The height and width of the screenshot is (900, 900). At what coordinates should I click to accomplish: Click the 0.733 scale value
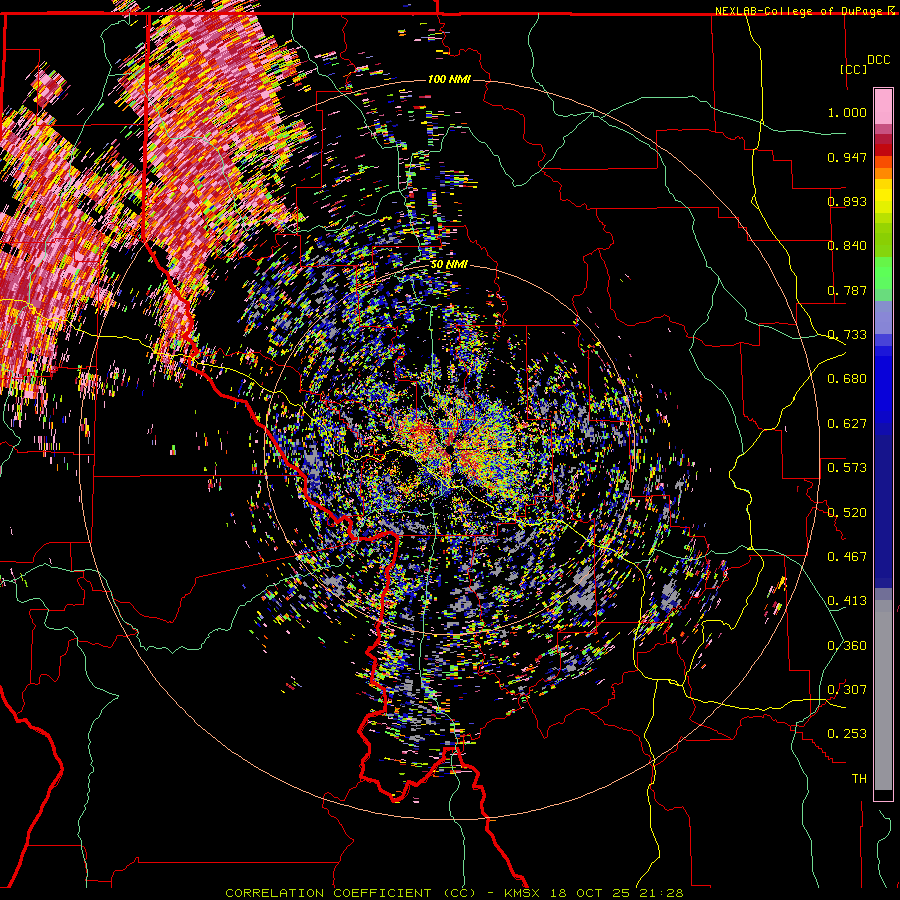[x=847, y=335]
